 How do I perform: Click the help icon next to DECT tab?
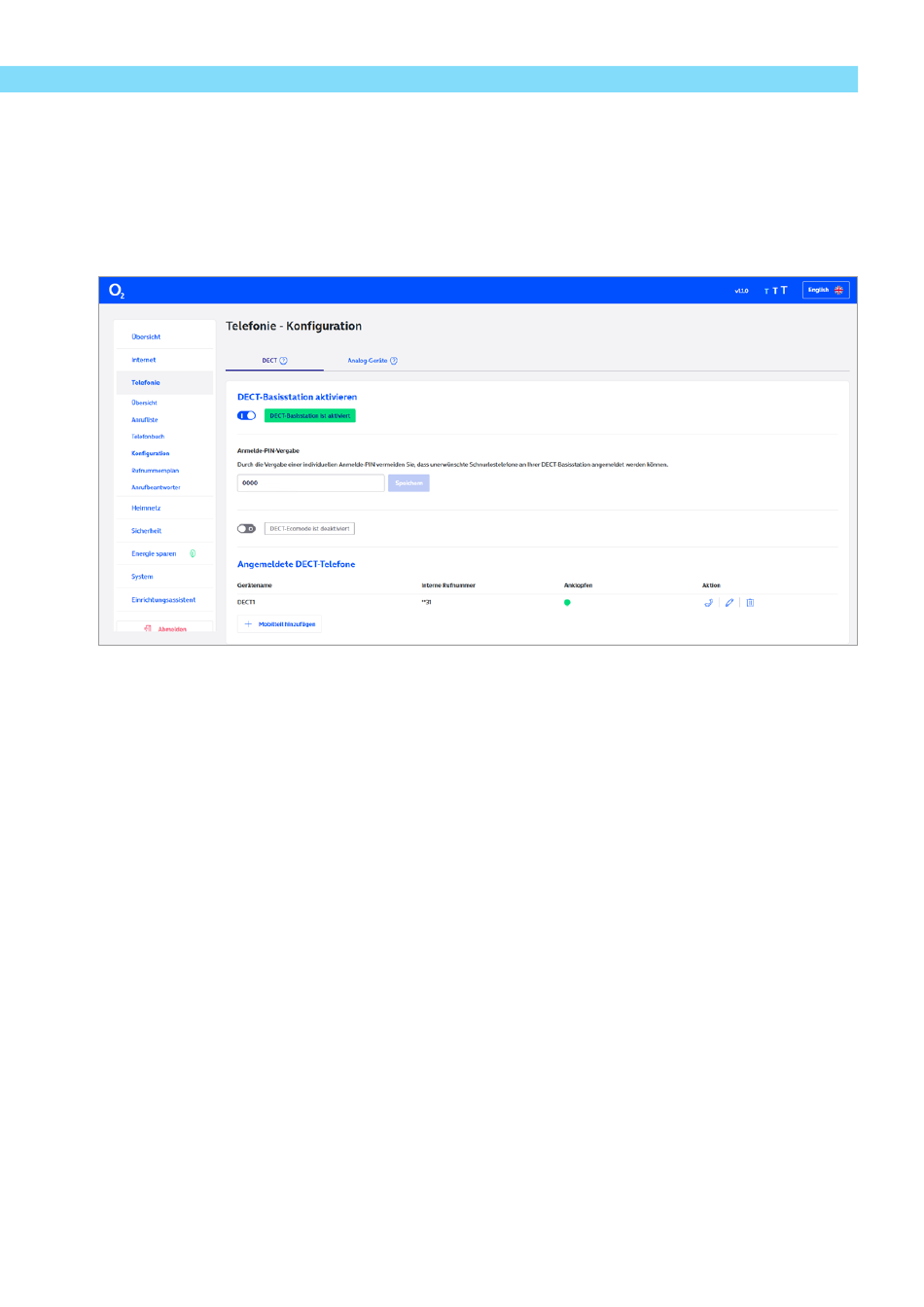point(284,361)
